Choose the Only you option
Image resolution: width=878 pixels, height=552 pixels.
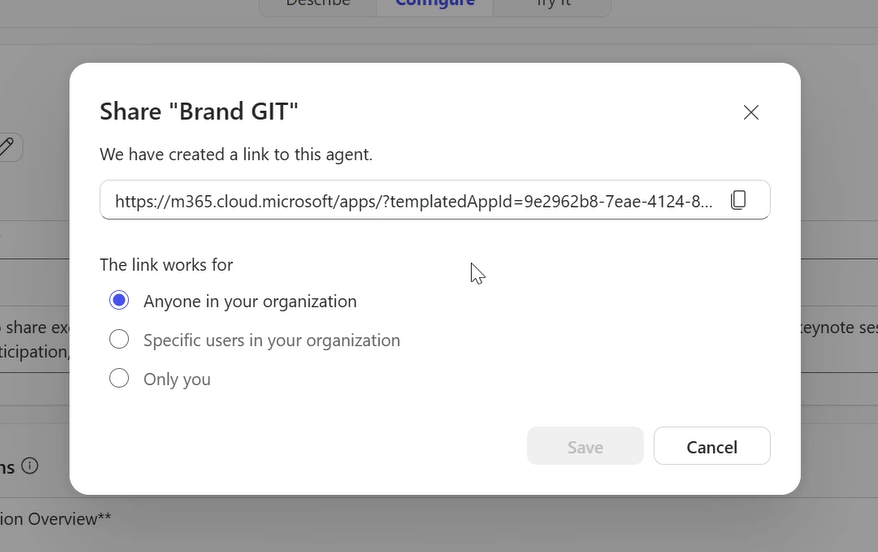click(x=119, y=378)
